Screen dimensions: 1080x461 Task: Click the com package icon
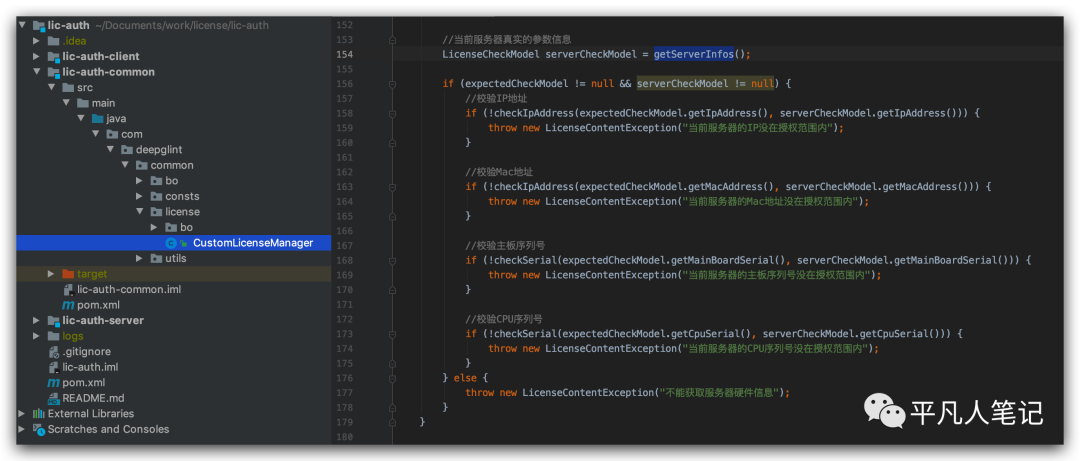112,134
